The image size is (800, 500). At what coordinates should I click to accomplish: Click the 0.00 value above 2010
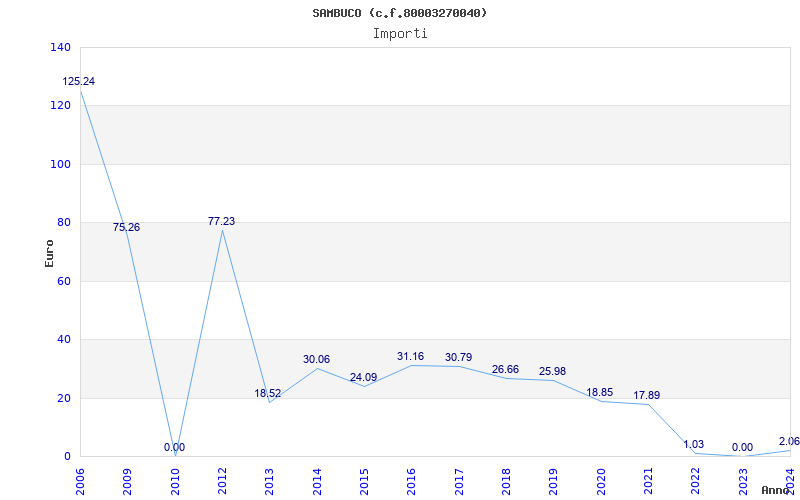[x=174, y=447]
